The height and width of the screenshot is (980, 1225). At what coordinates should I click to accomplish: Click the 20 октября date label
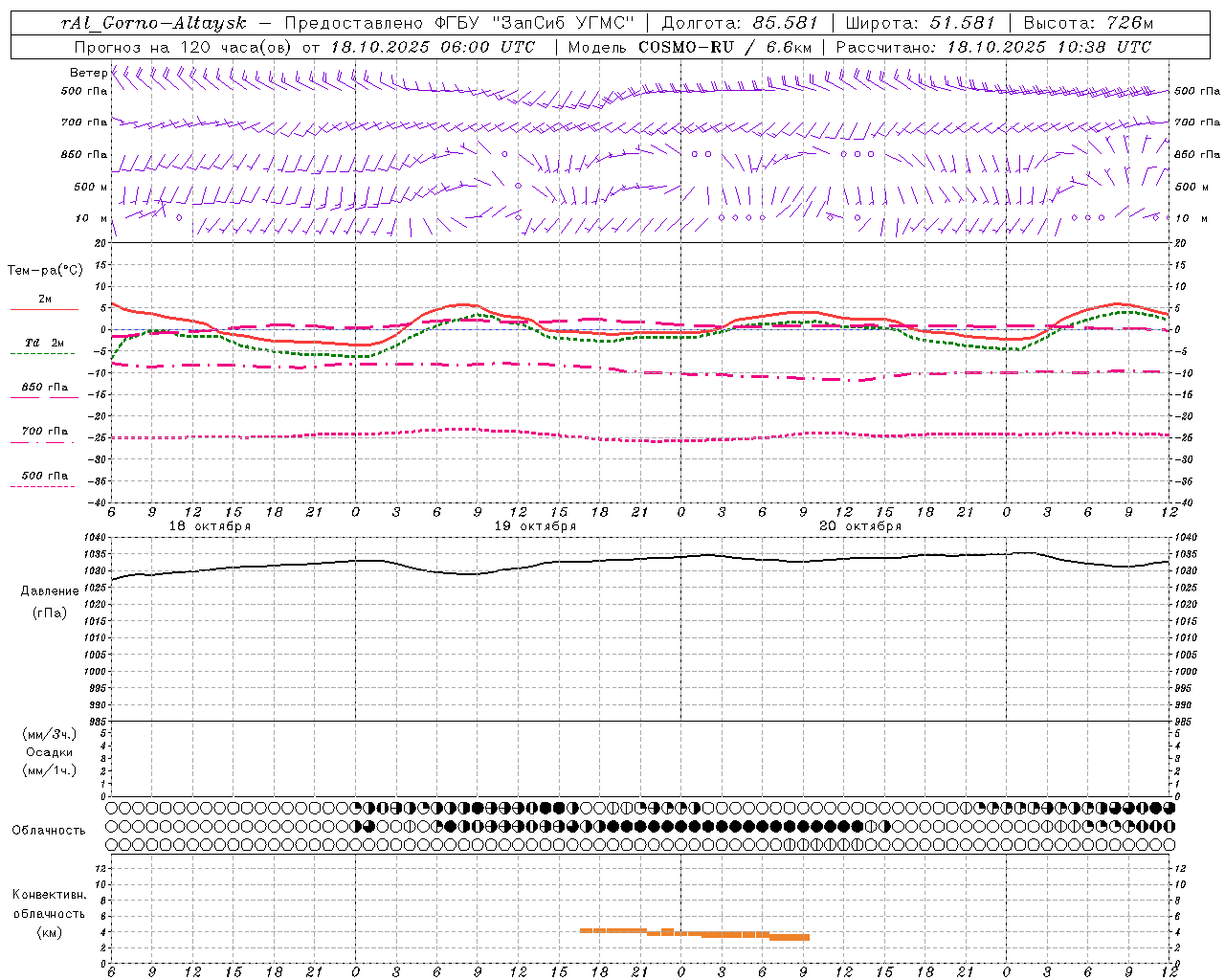[x=860, y=525]
